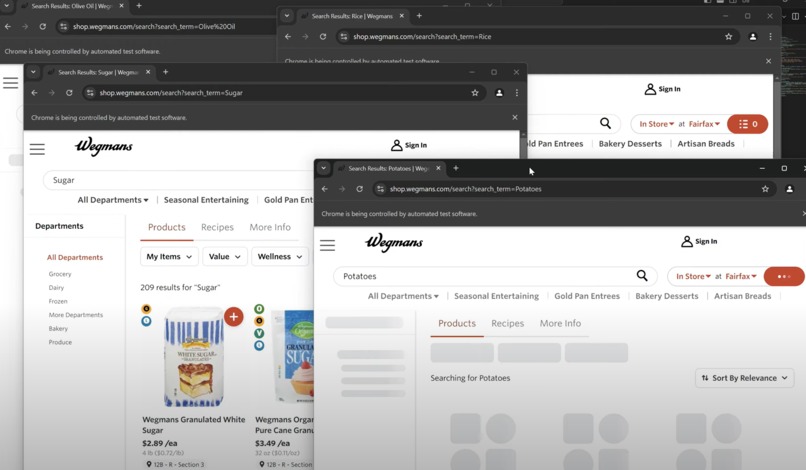
Task: Click search magnifier in Rice window
Action: click(606, 123)
